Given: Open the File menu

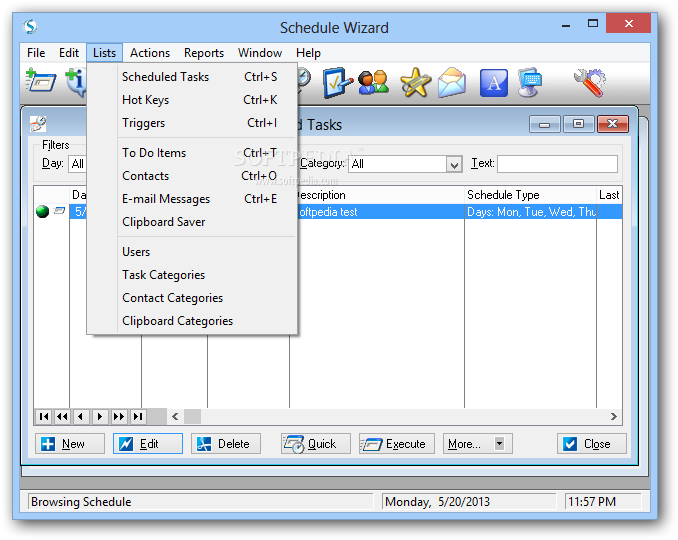Looking at the screenshot, I should pos(36,53).
